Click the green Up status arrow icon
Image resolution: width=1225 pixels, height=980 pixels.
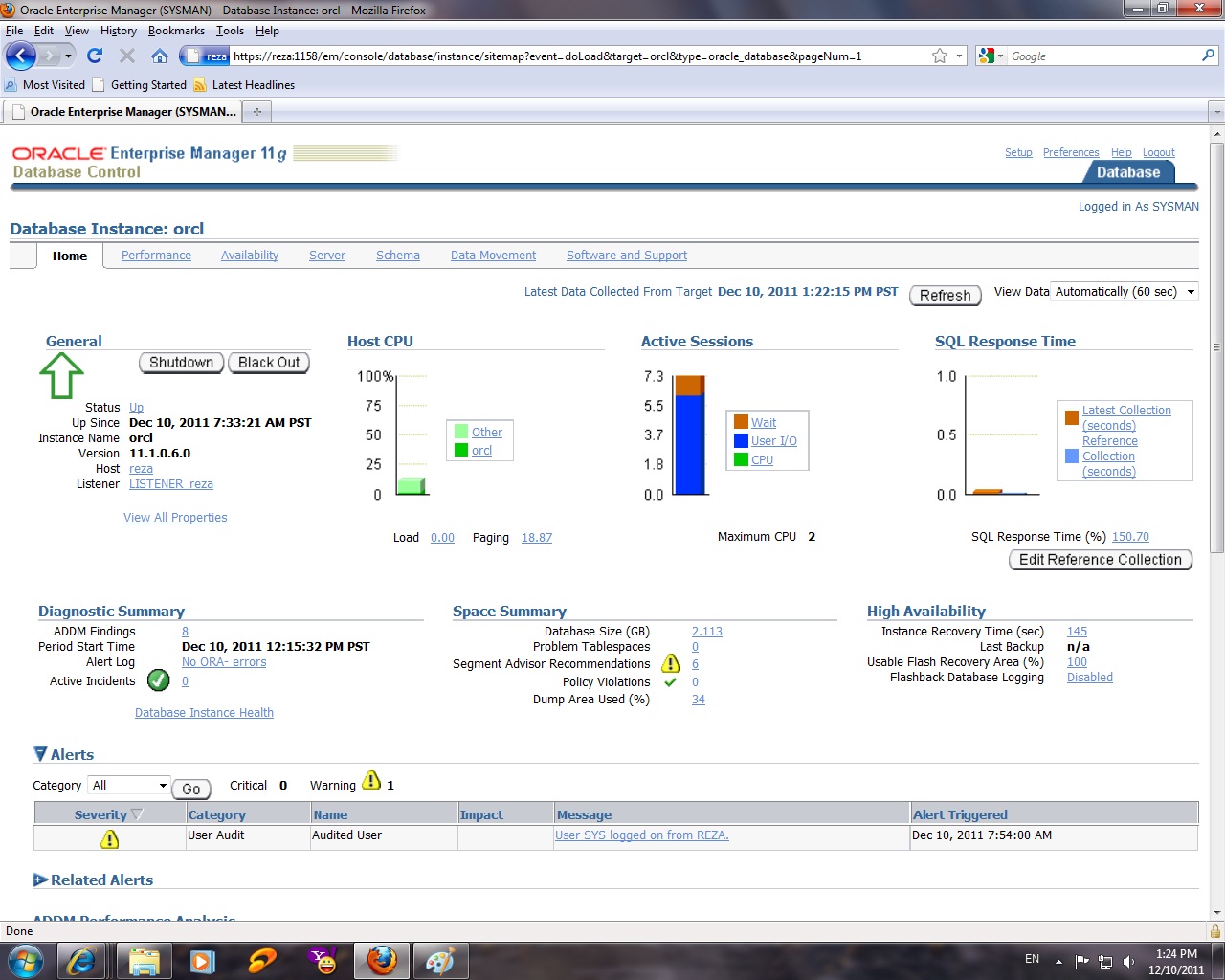[61, 375]
